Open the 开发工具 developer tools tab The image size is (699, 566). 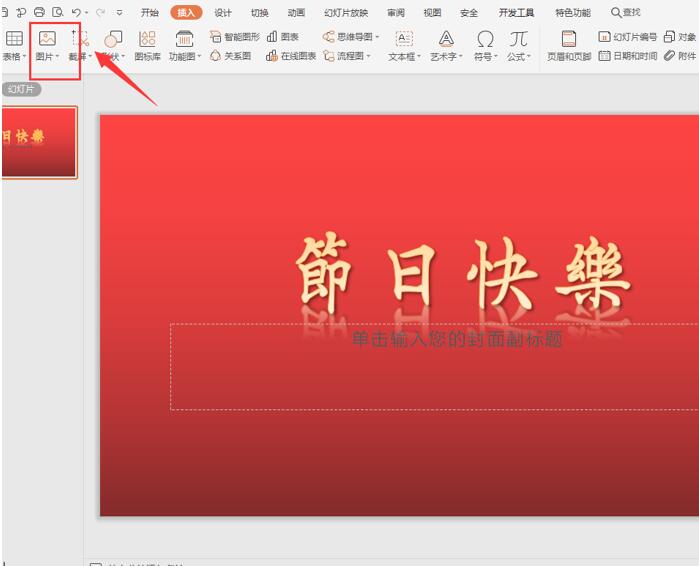[516, 12]
